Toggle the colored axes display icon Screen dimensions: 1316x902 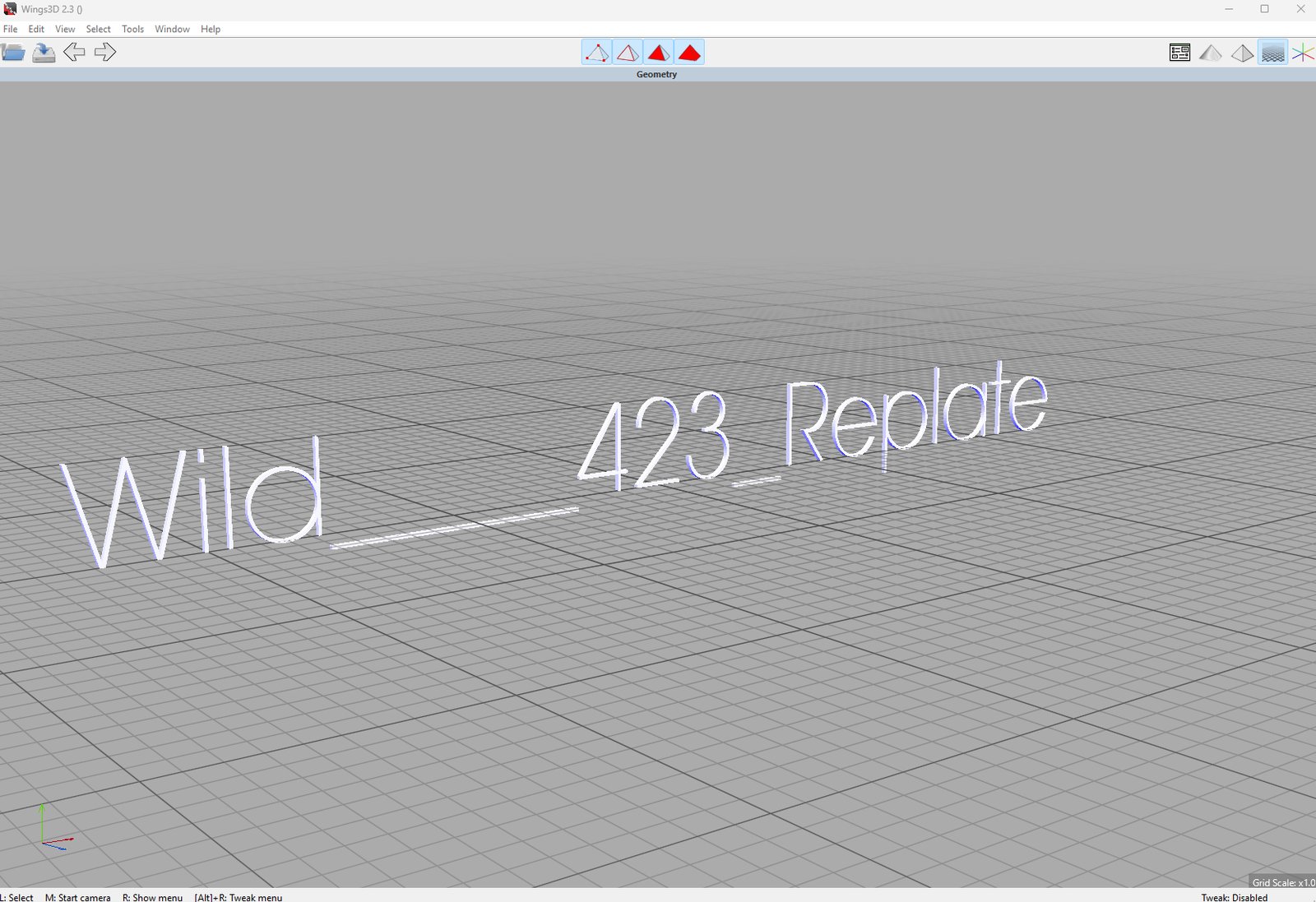(x=1303, y=53)
